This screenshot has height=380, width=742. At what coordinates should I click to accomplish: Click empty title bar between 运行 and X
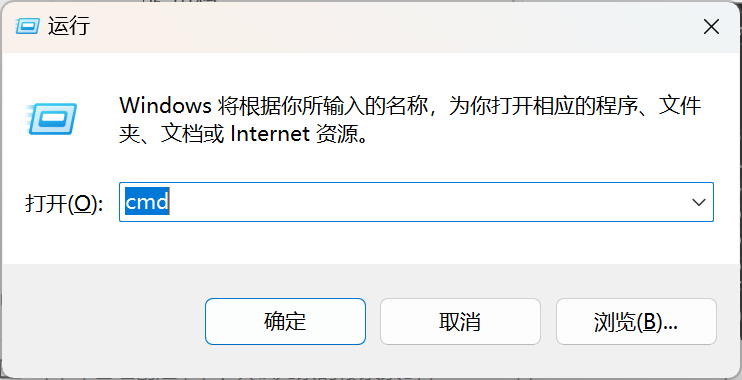393,27
